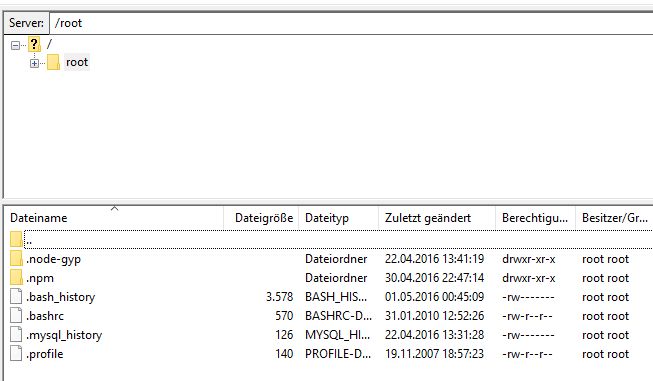653x381 pixels.
Task: Click the 570 file size of .bashrc
Action: (284, 316)
